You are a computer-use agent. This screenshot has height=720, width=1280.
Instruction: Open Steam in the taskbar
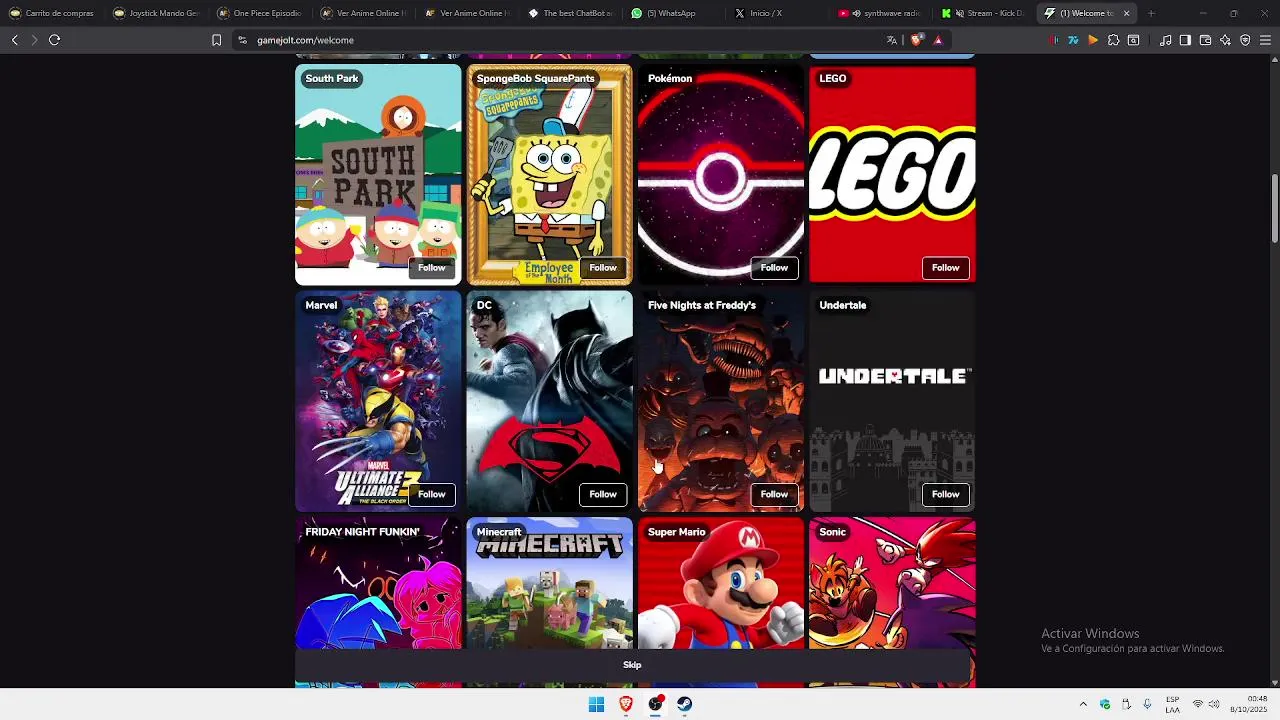point(685,704)
